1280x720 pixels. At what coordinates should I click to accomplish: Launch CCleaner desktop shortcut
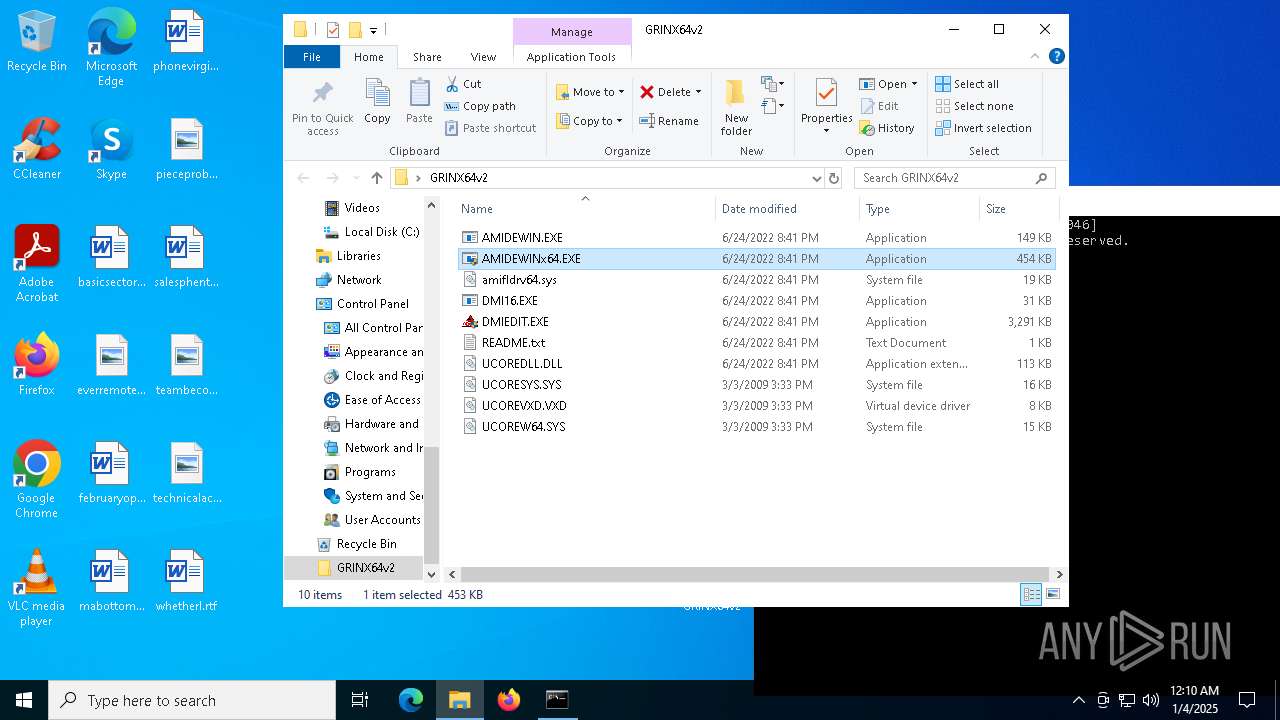tap(37, 149)
